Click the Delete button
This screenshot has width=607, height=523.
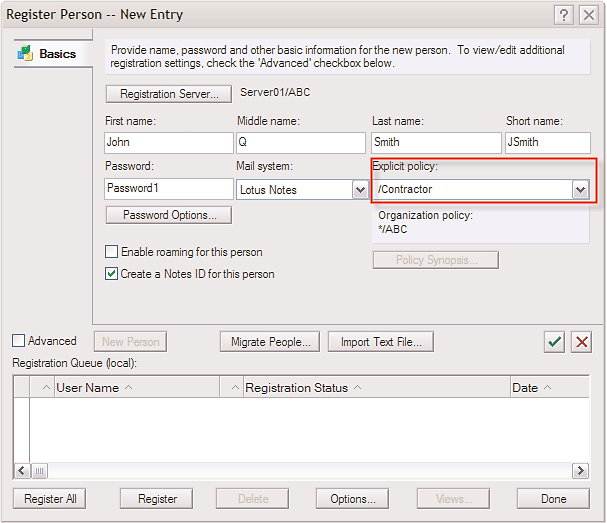click(x=253, y=499)
